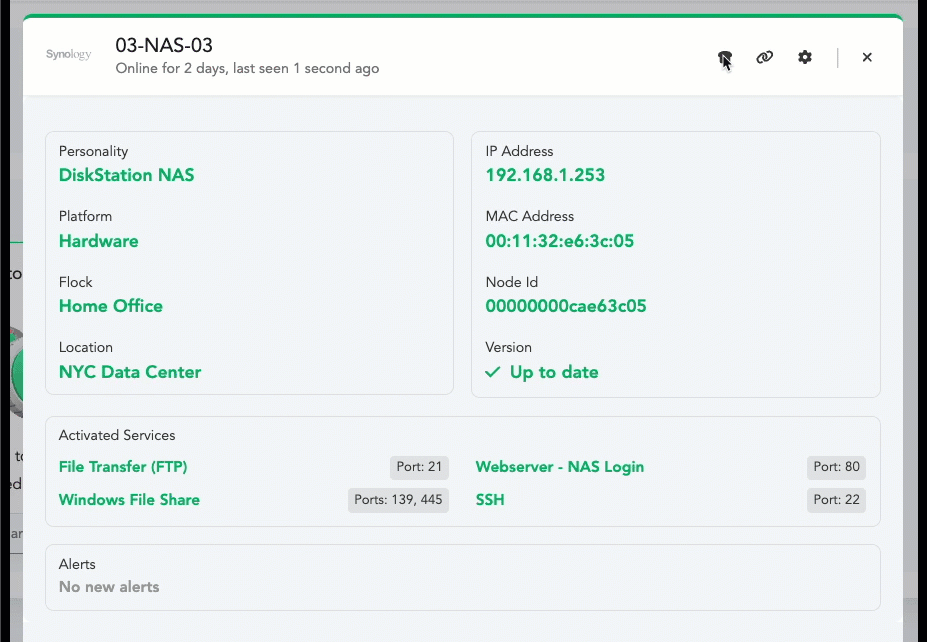Click the NYC Data Center location
Screen dimensions: 927x642
tap(130, 372)
